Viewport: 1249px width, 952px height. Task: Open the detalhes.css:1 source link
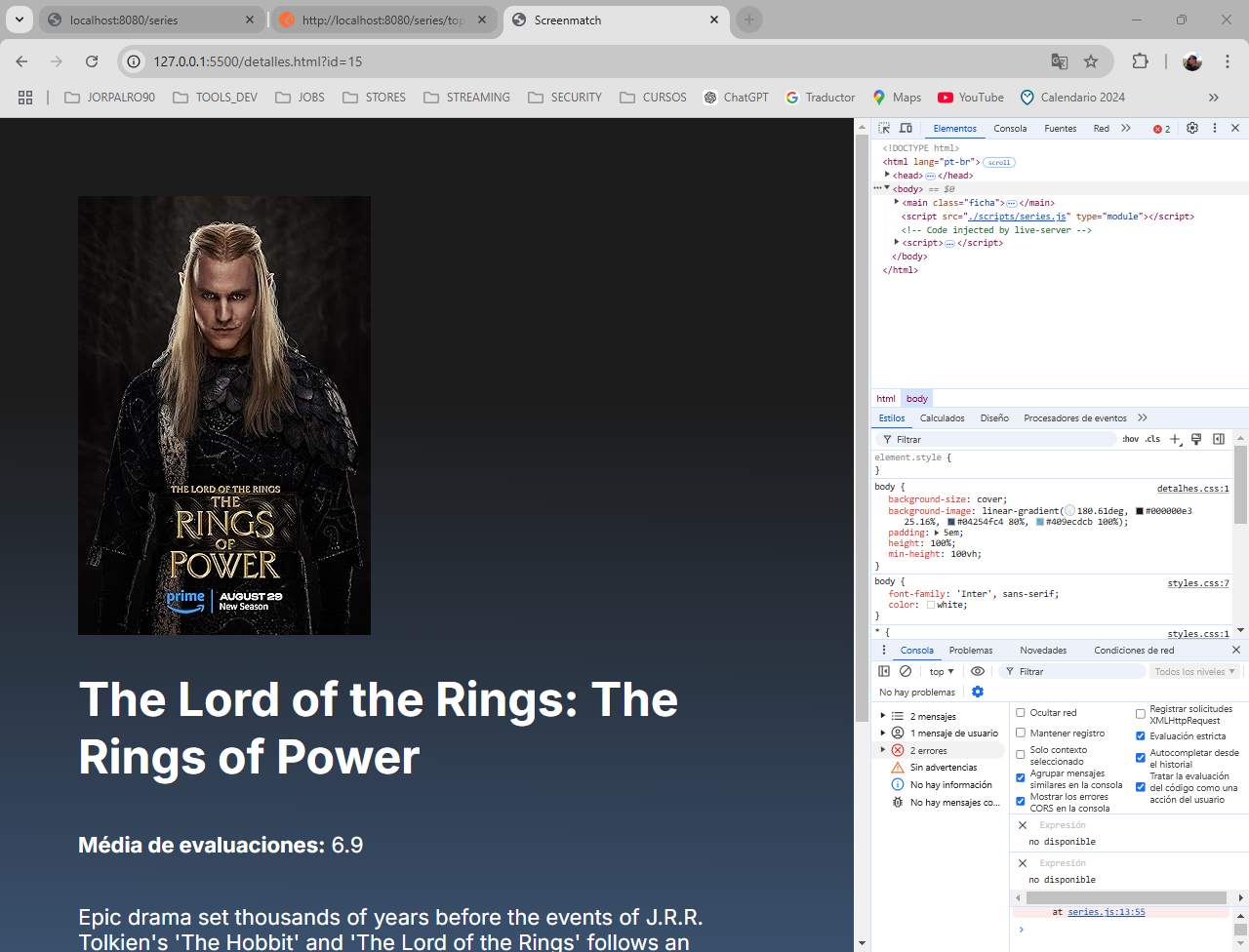1192,489
